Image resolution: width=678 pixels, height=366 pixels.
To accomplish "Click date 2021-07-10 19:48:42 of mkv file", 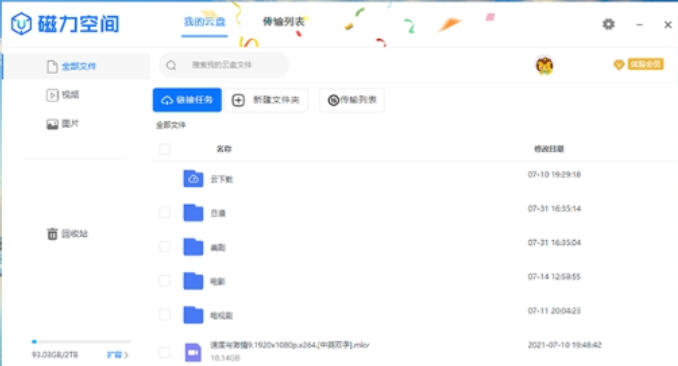I will click(x=565, y=345).
